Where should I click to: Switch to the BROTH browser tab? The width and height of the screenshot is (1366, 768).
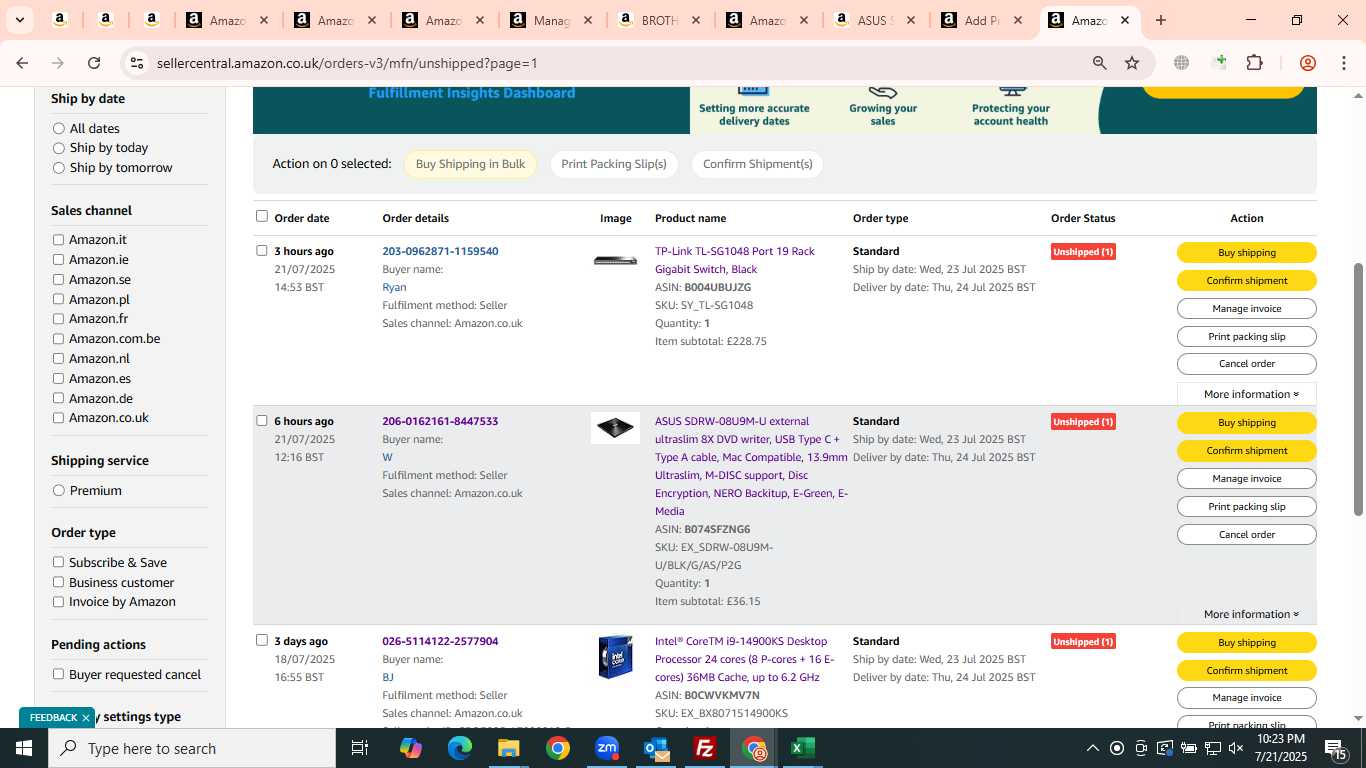[659, 20]
